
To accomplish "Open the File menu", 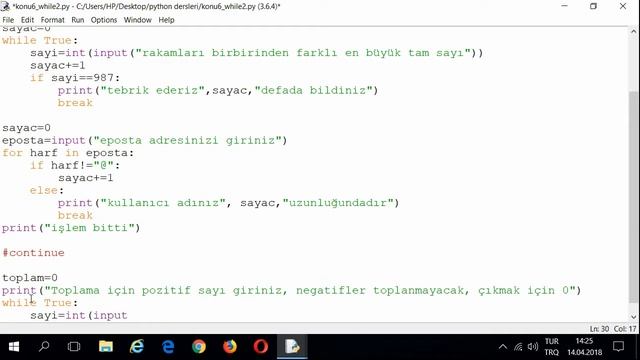I will tap(8, 20).
